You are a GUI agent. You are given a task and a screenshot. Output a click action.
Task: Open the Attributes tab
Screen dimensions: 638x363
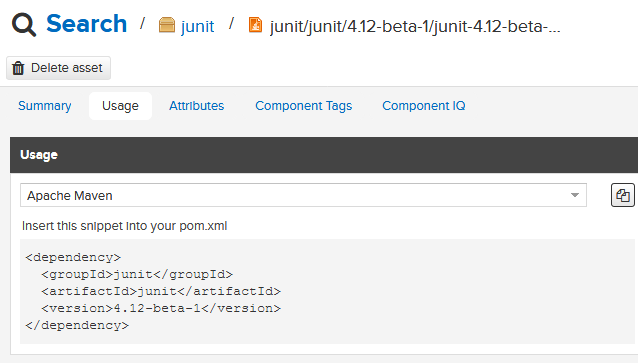point(197,106)
